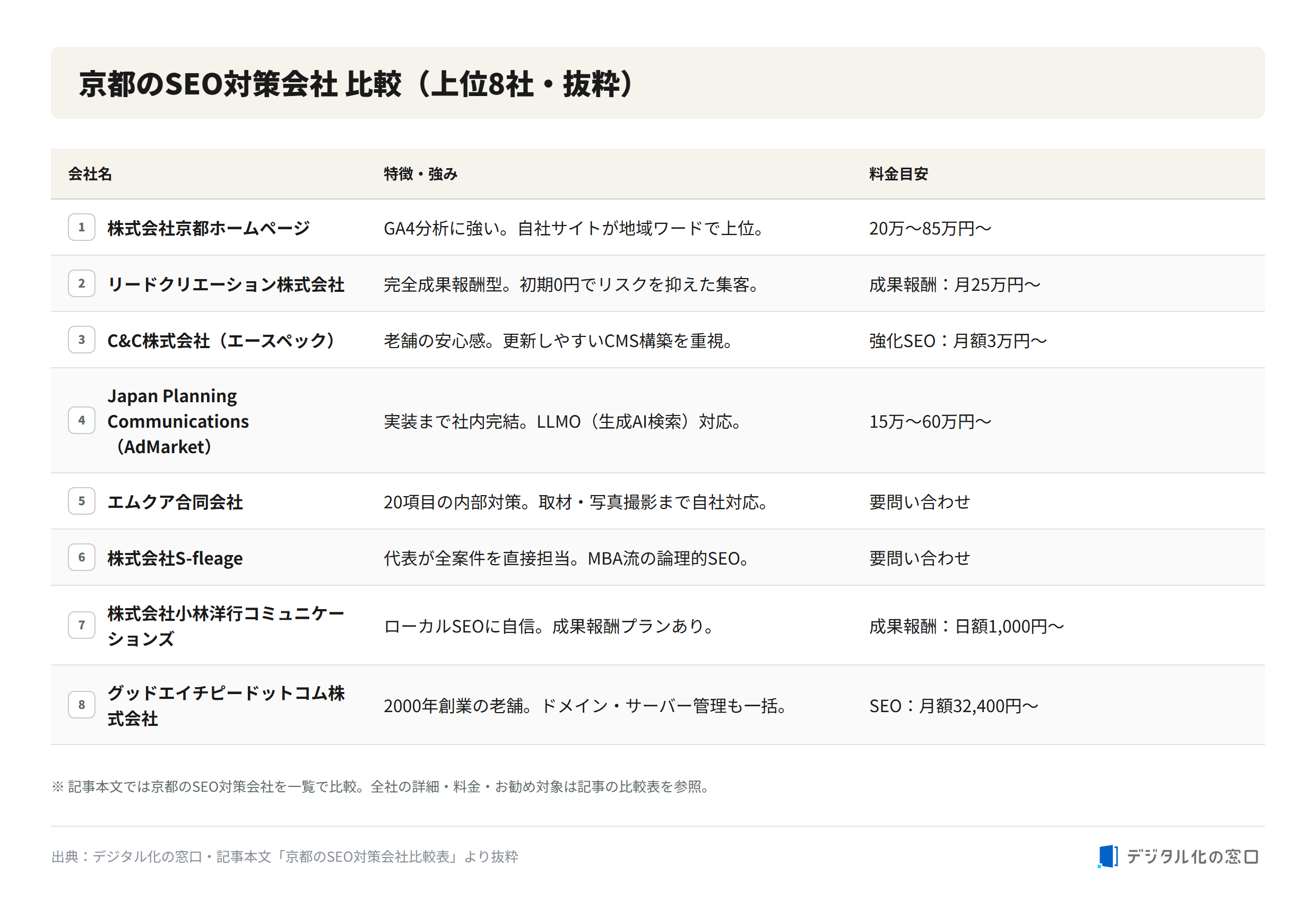The height and width of the screenshot is (918, 1316).
Task: Click feature text 20項目の内部対策
Action: tap(575, 502)
